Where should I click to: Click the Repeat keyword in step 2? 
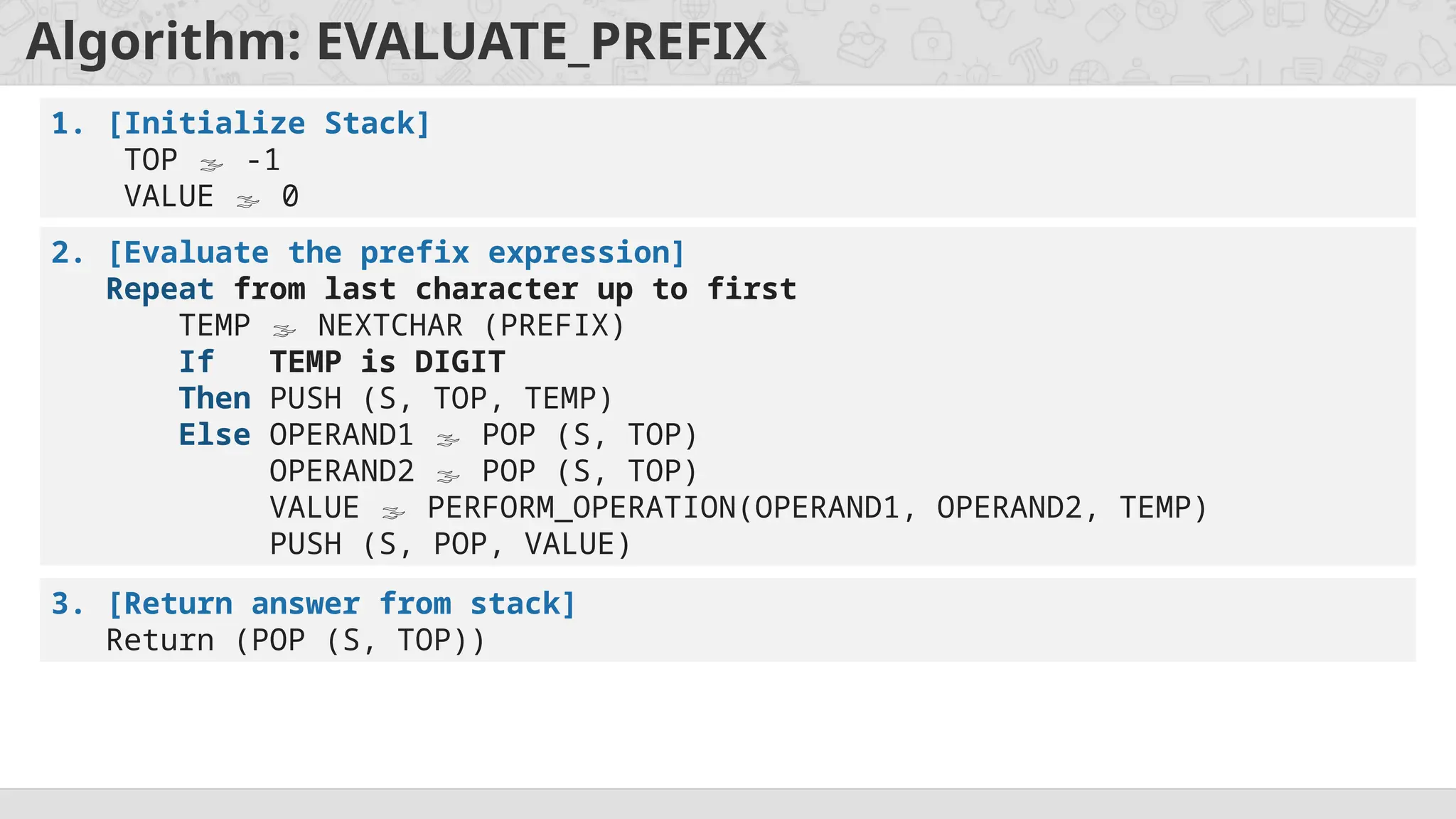[160, 289]
